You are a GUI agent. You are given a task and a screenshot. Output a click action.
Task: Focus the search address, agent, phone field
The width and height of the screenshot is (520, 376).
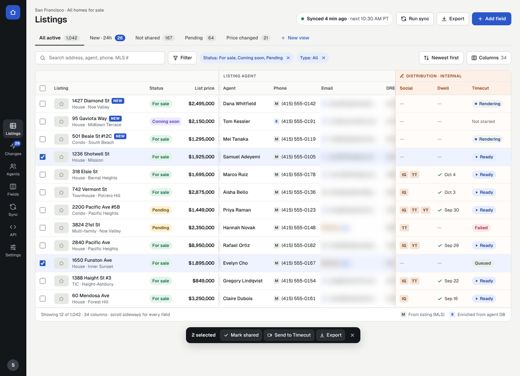click(100, 58)
